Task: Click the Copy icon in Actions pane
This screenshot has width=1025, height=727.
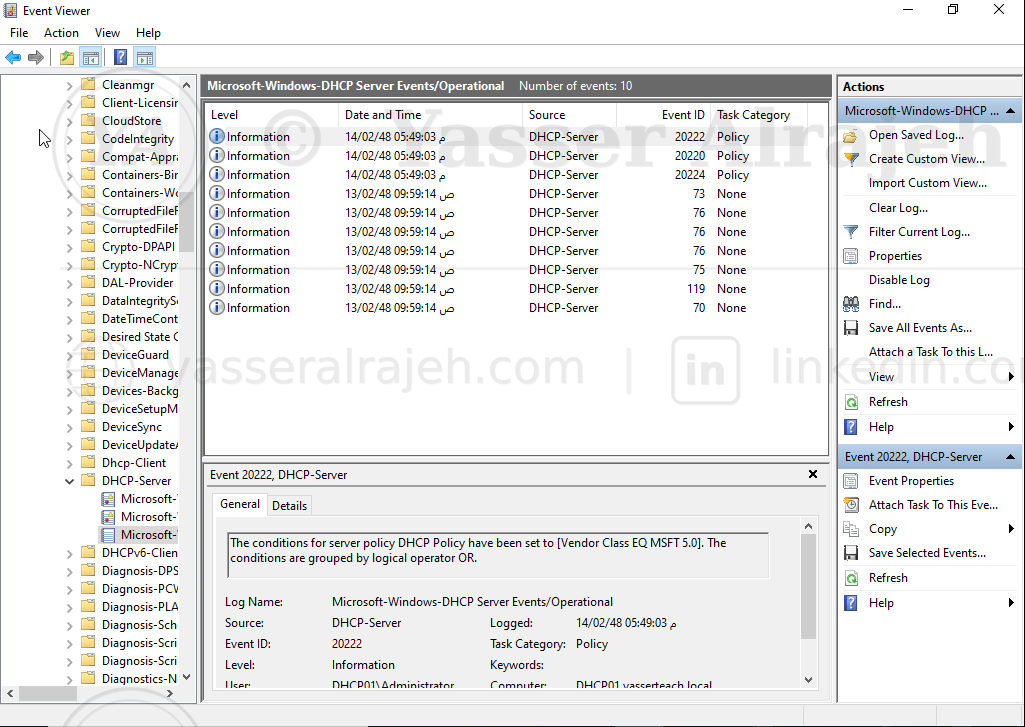Action: coord(850,529)
